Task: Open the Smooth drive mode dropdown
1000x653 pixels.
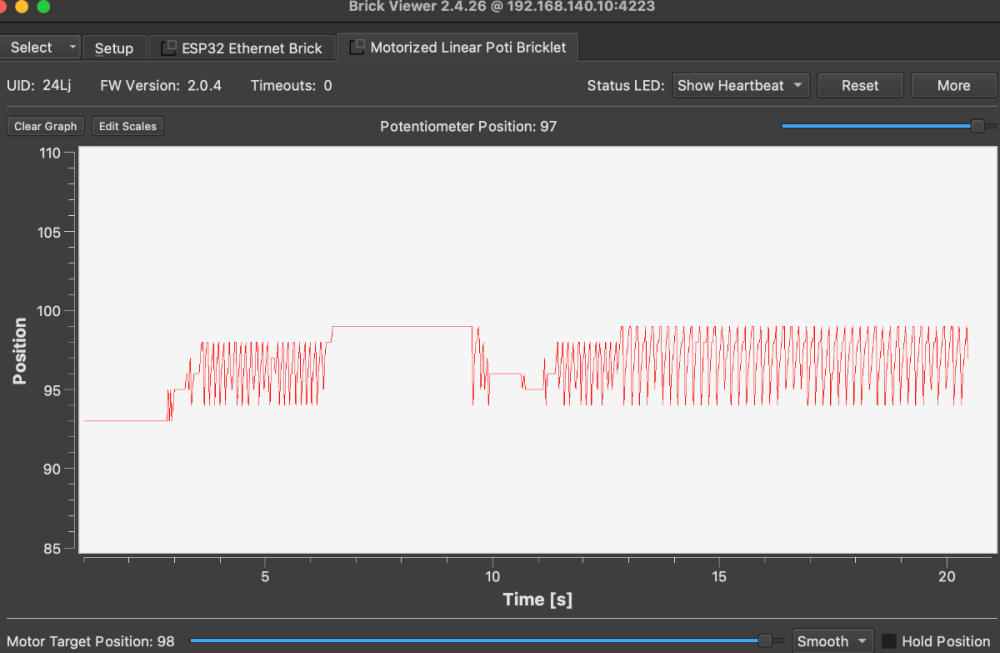Action: pyautogui.click(x=832, y=641)
